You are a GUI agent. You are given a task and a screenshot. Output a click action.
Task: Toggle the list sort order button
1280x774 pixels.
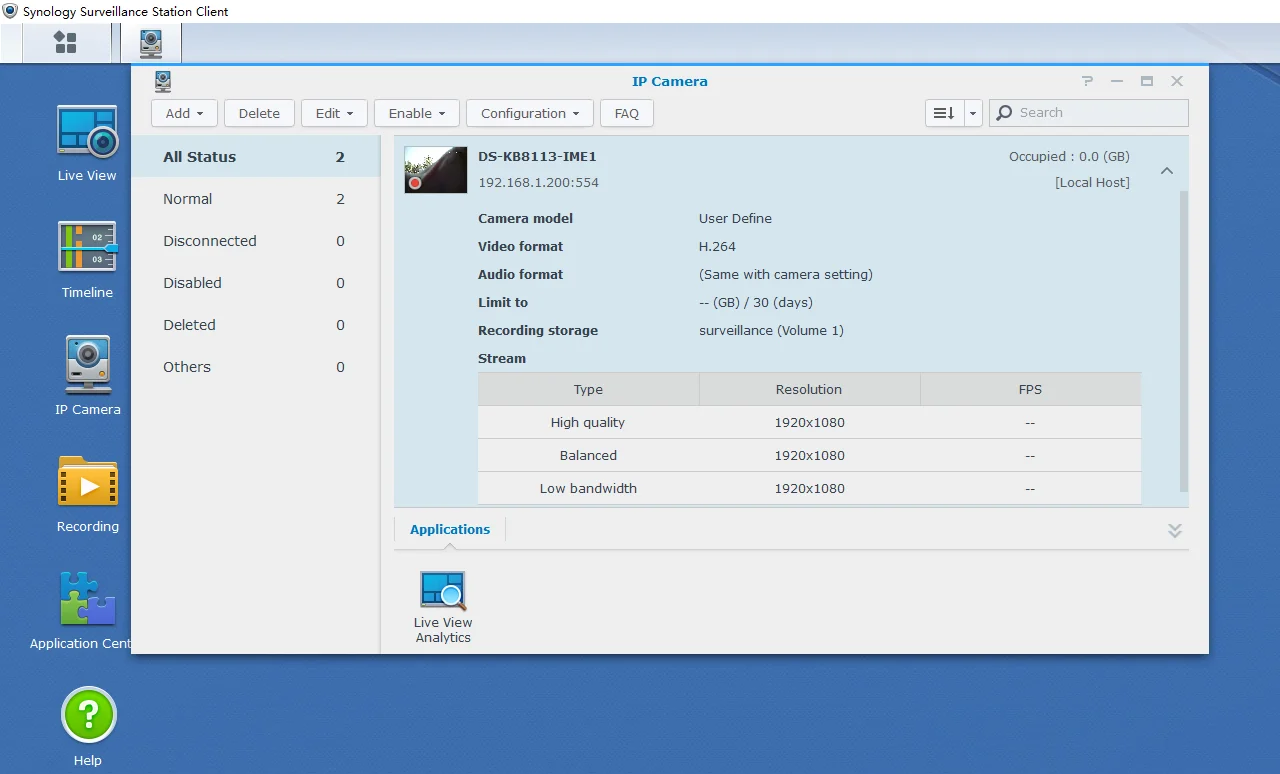coord(944,113)
